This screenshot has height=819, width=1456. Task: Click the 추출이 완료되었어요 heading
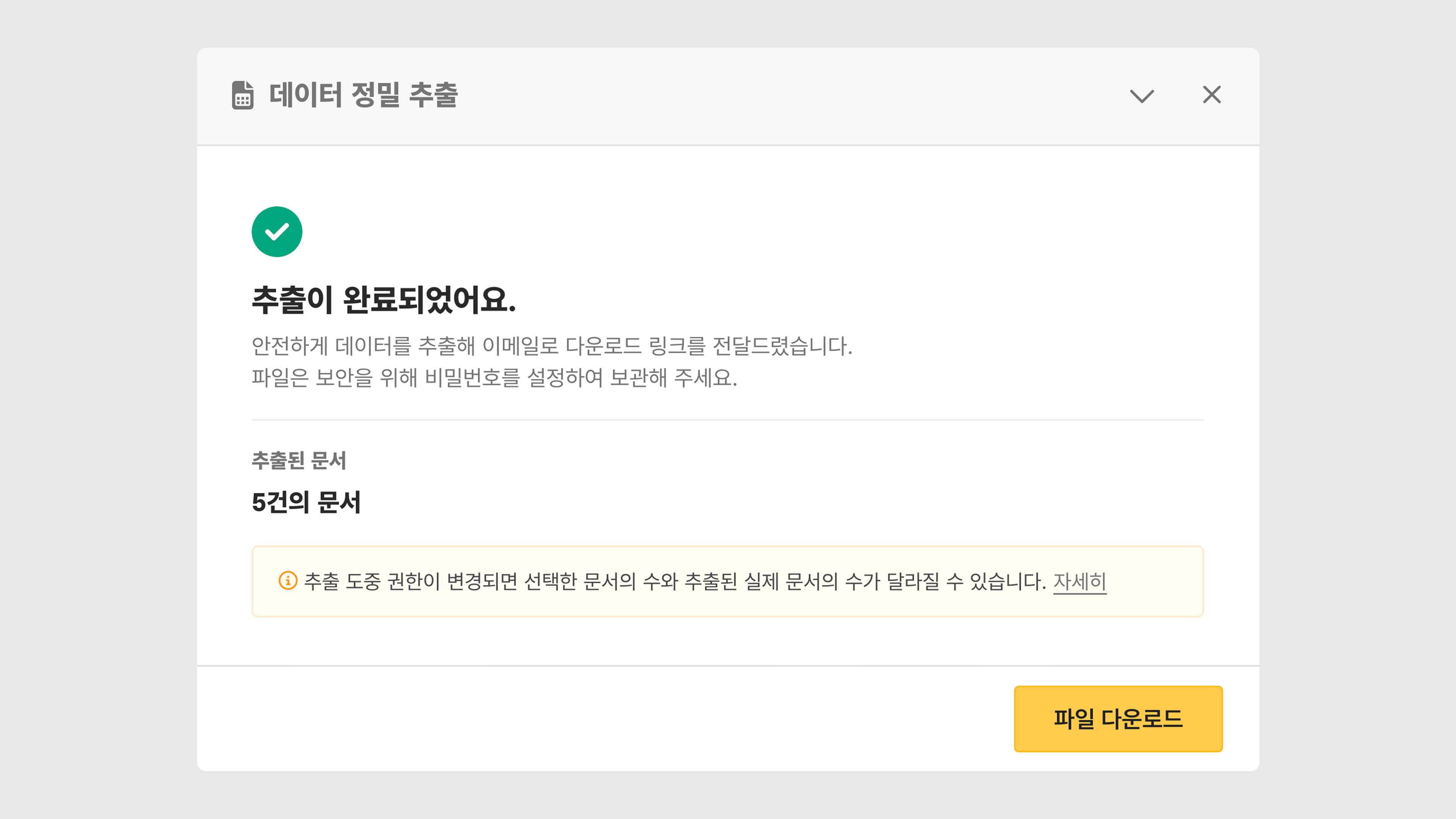pyautogui.click(x=384, y=300)
